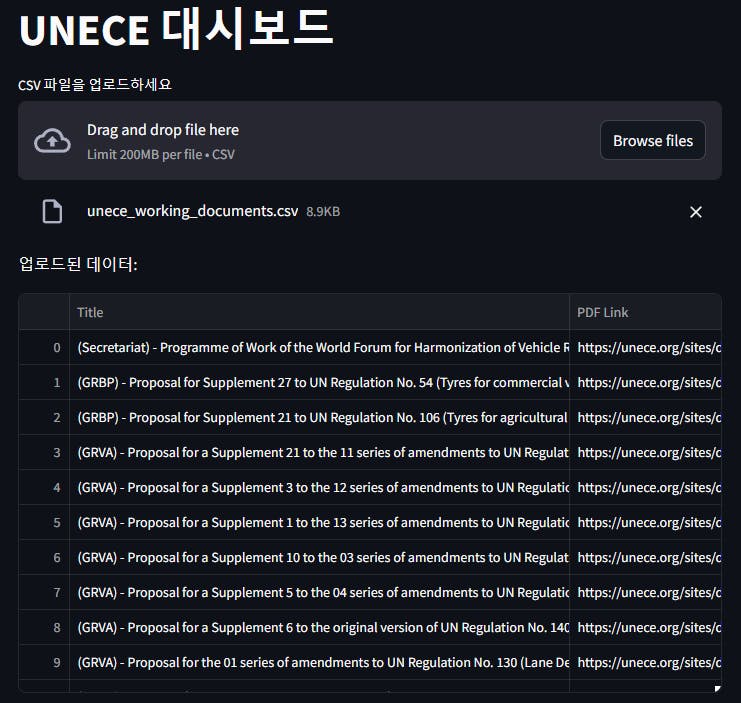This screenshot has height=703, width=741.
Task: Select row index 3
Action: coord(44,452)
